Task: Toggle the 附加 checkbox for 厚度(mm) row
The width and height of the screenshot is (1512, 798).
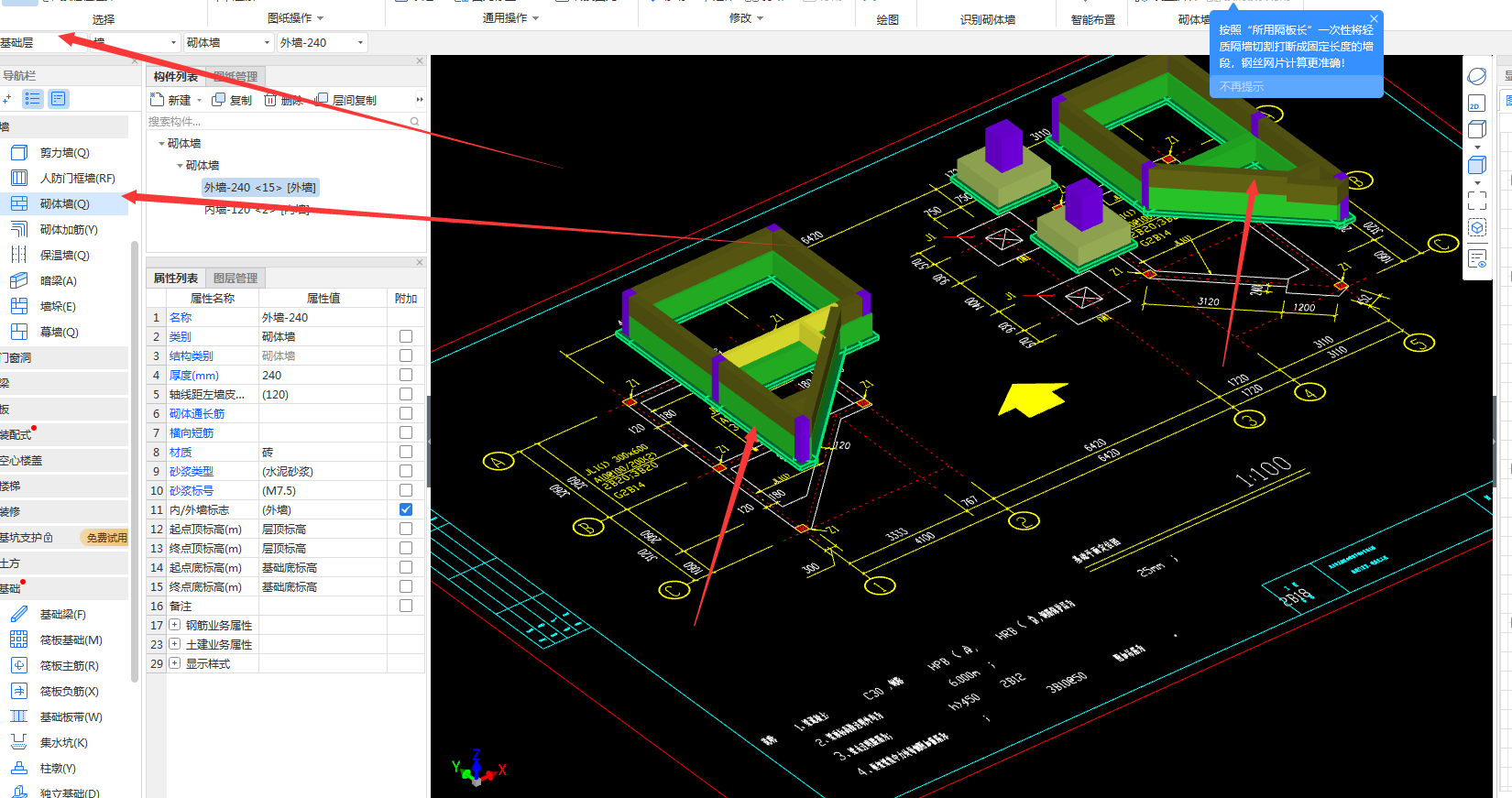Action: coord(406,376)
